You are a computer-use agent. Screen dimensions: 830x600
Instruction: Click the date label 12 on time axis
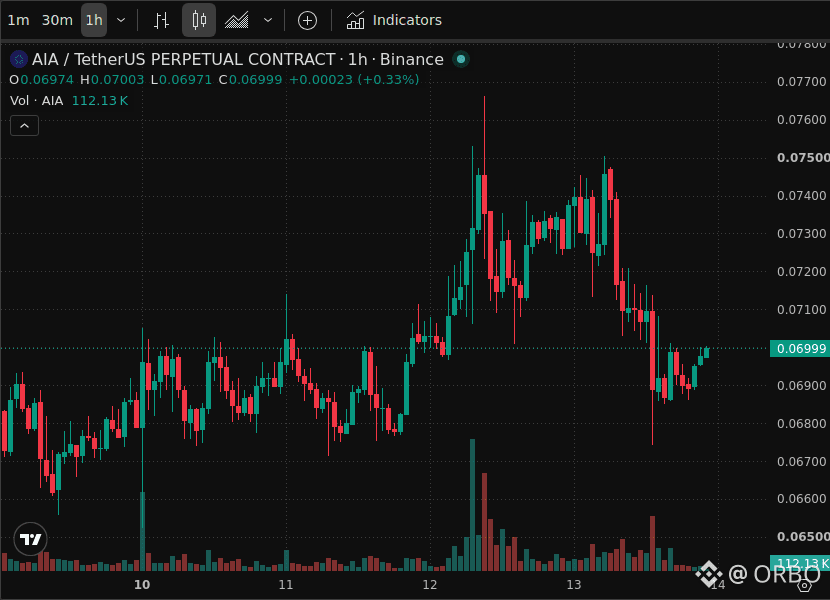tap(430, 585)
